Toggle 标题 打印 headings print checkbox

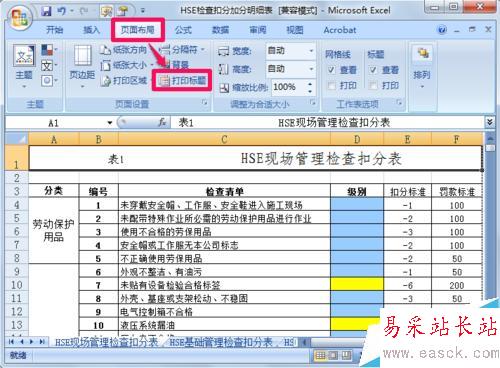(x=373, y=86)
